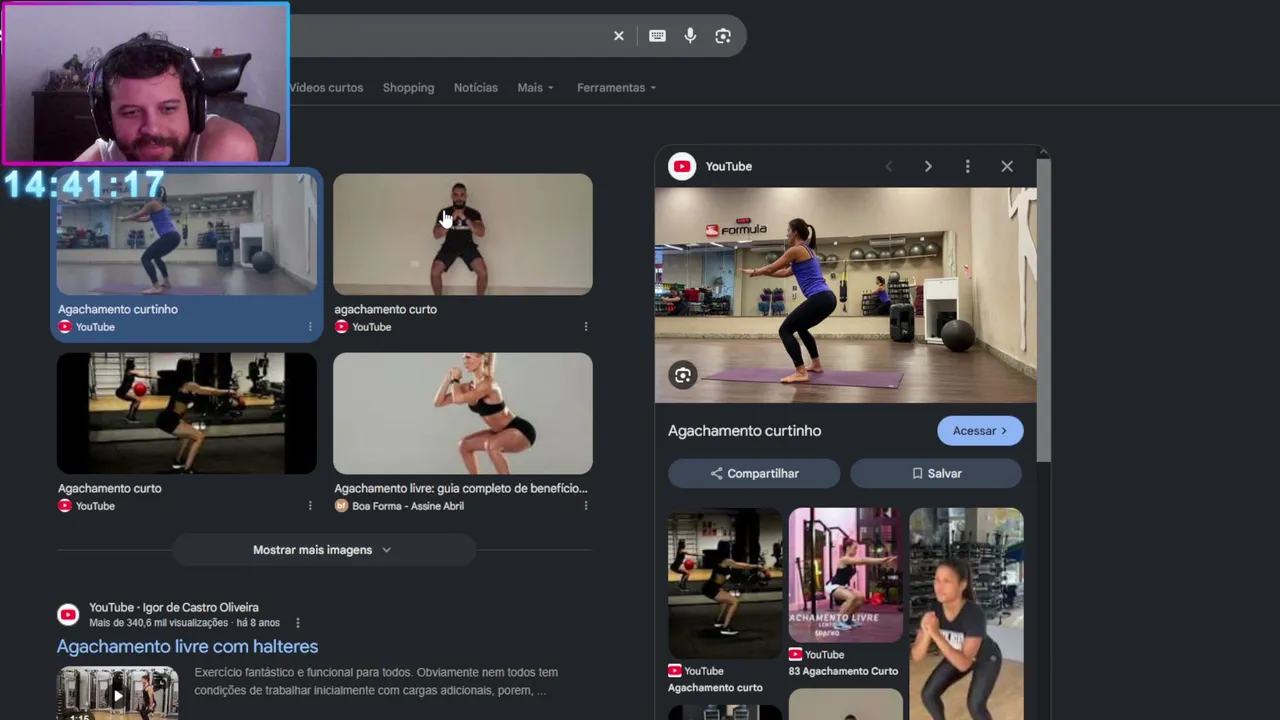Screen dimensions: 1280x720
Task: Switch to the Shopping tab
Action: [x=408, y=88]
